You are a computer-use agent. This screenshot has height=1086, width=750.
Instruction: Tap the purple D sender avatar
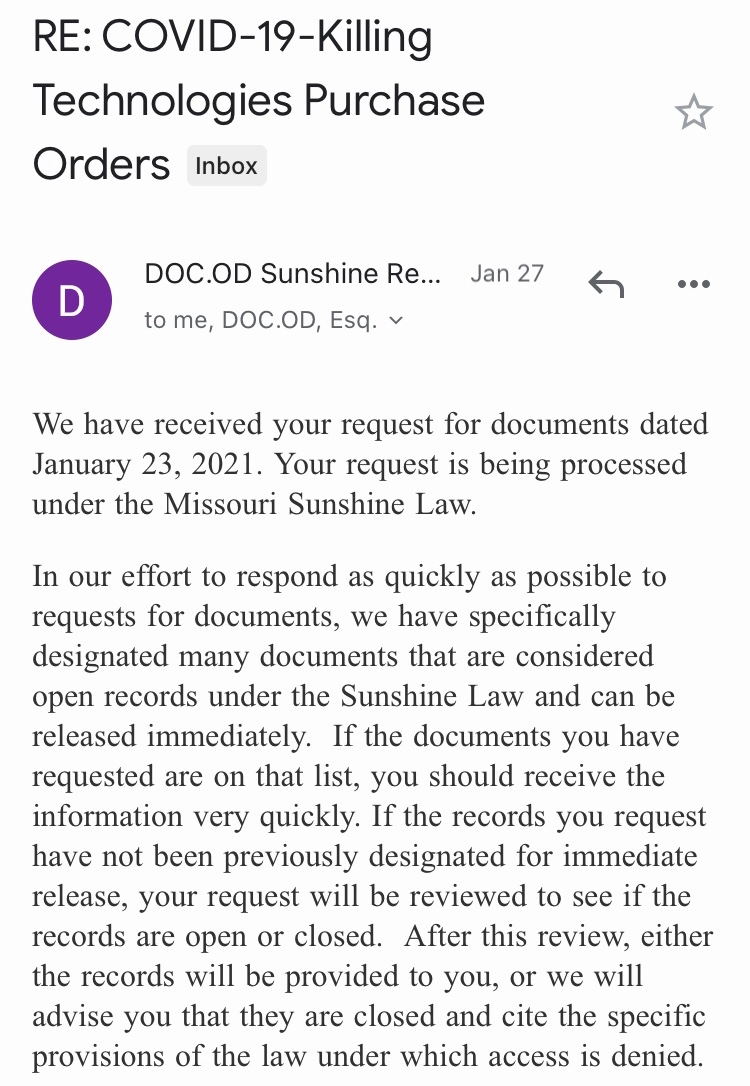[71, 299]
